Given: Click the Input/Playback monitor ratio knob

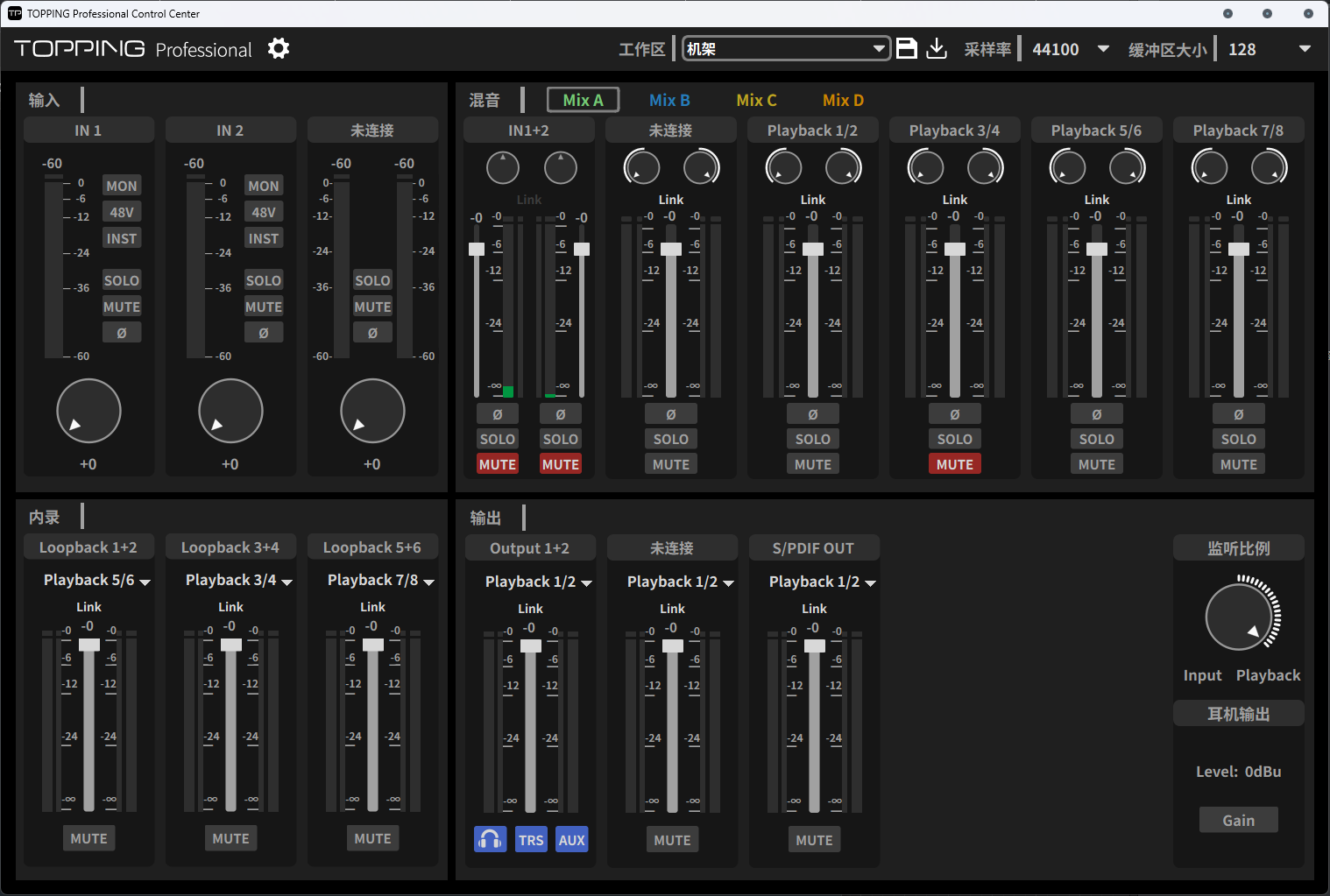Looking at the screenshot, I should 1238,617.
